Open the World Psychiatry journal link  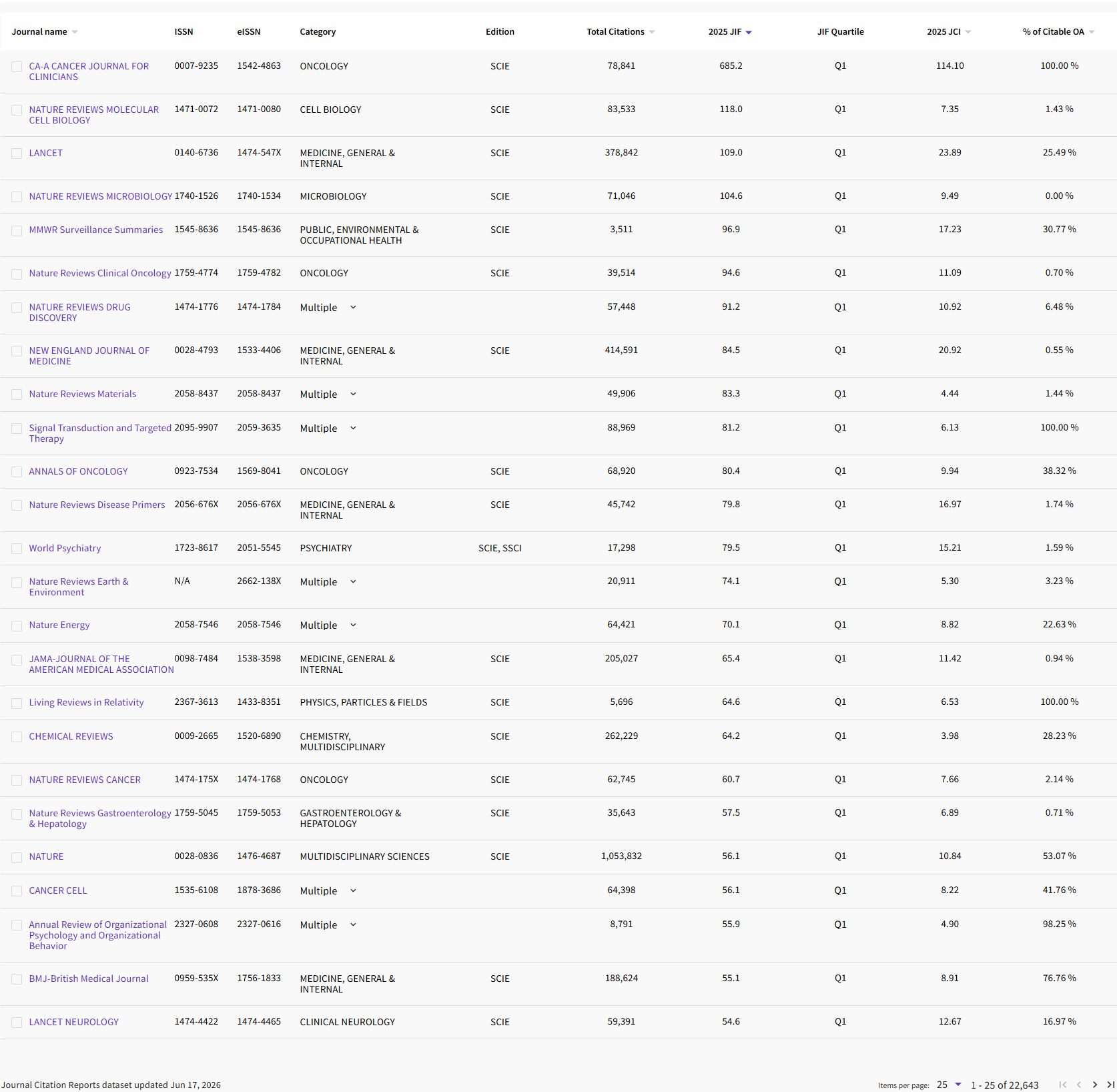tap(65, 549)
